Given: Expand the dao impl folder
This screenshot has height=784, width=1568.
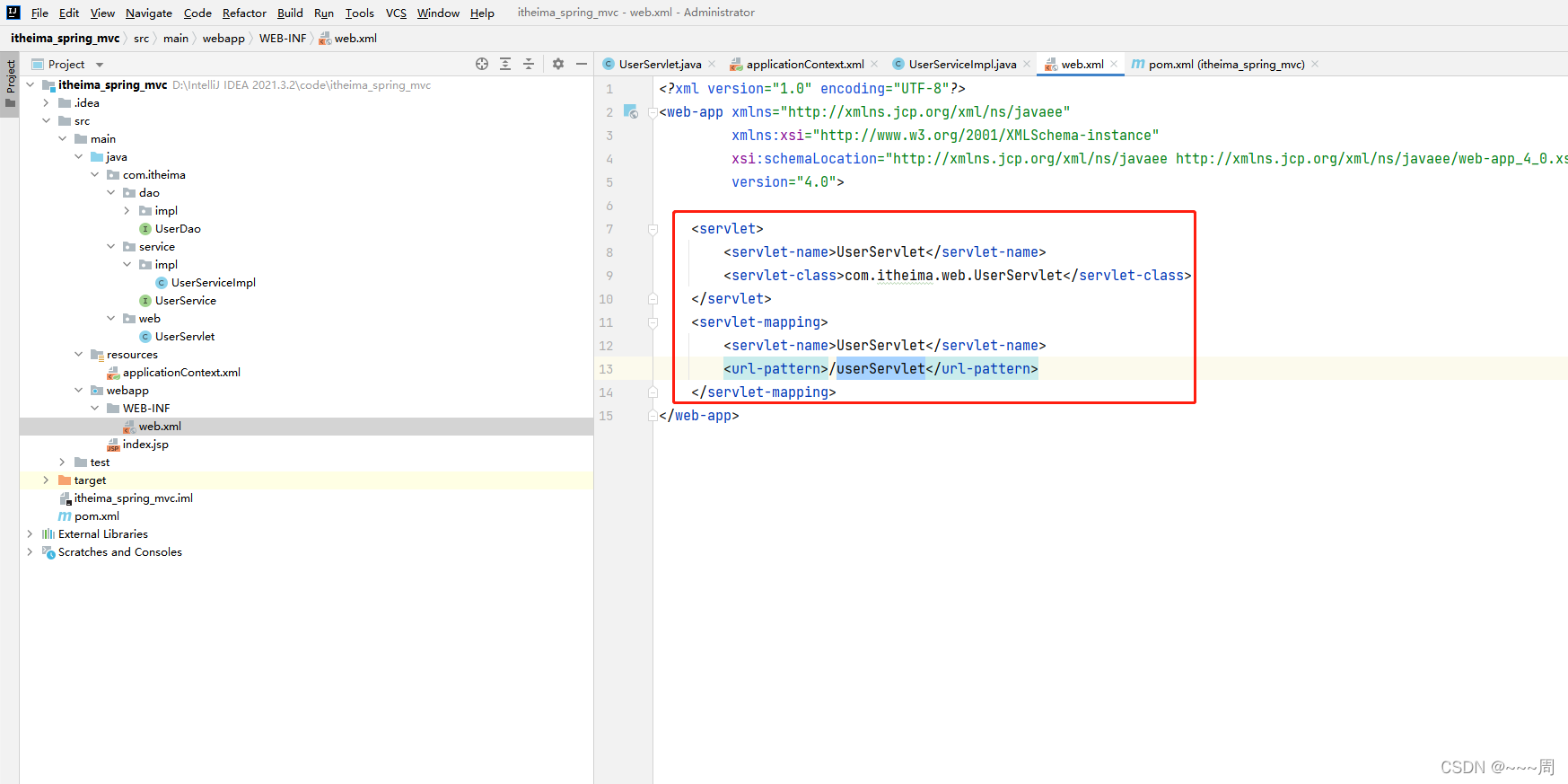Looking at the screenshot, I should point(127,211).
